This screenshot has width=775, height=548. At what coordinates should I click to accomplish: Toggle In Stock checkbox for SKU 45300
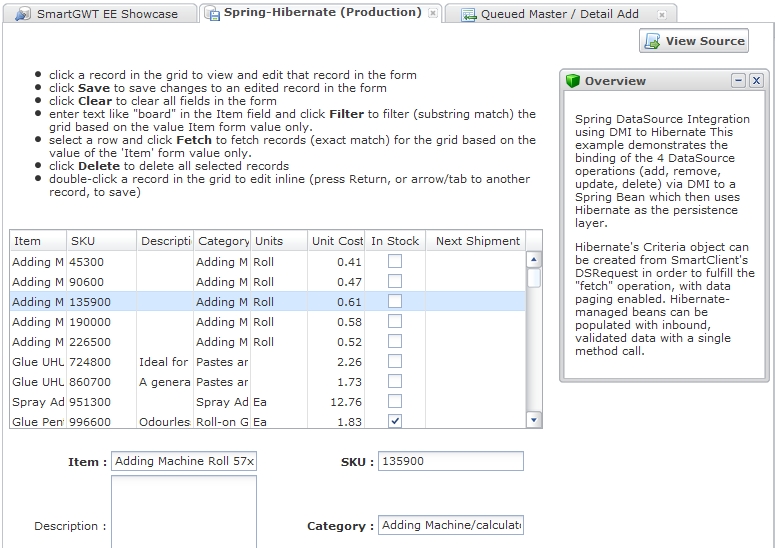point(395,261)
